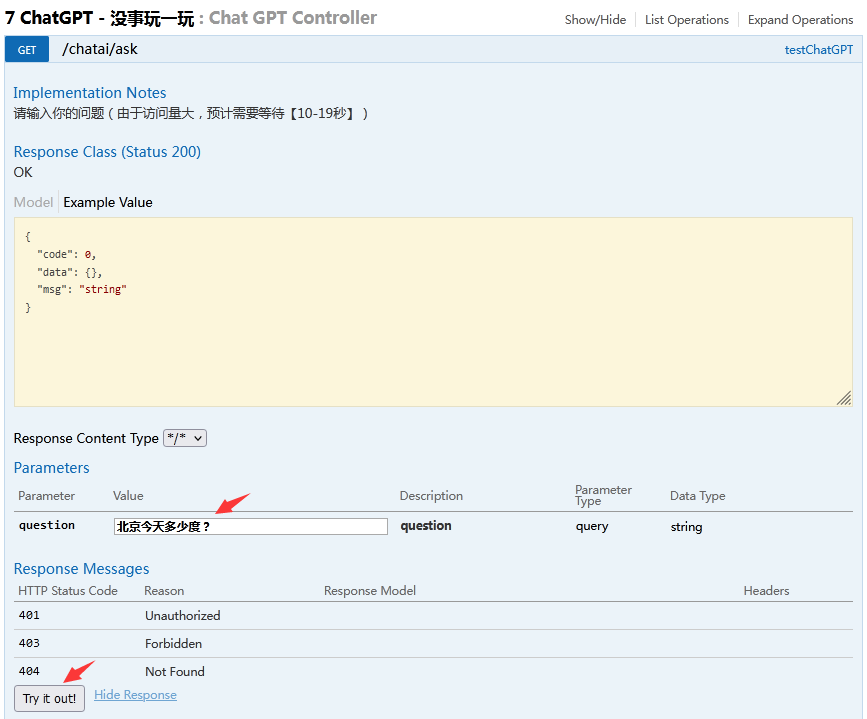867x719 pixels.
Task: Open the Response Content Type dropdown
Action: click(x=185, y=438)
